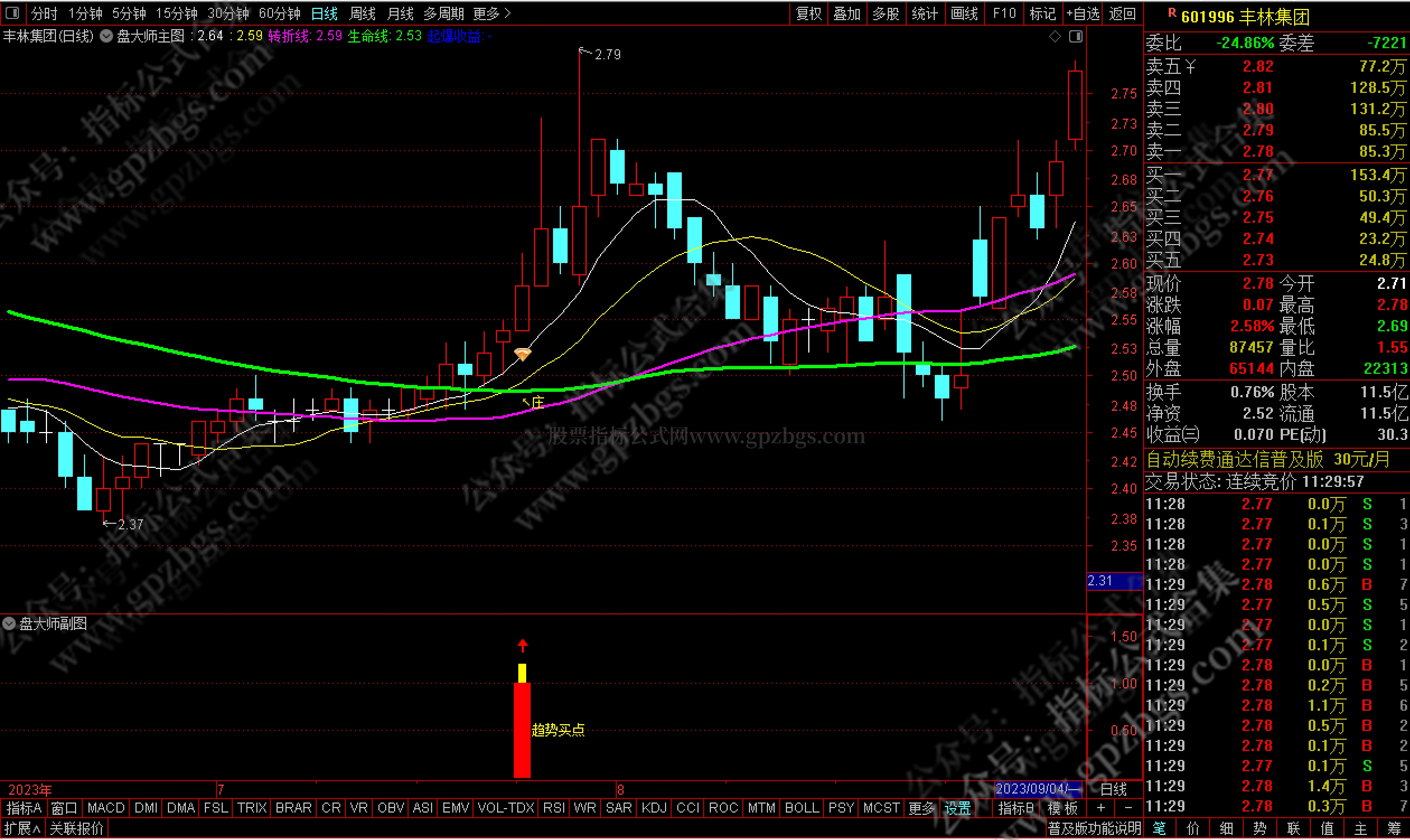Toggle the 指标B indicator set
Viewport: 1410px width, 840px height.
(x=1015, y=808)
